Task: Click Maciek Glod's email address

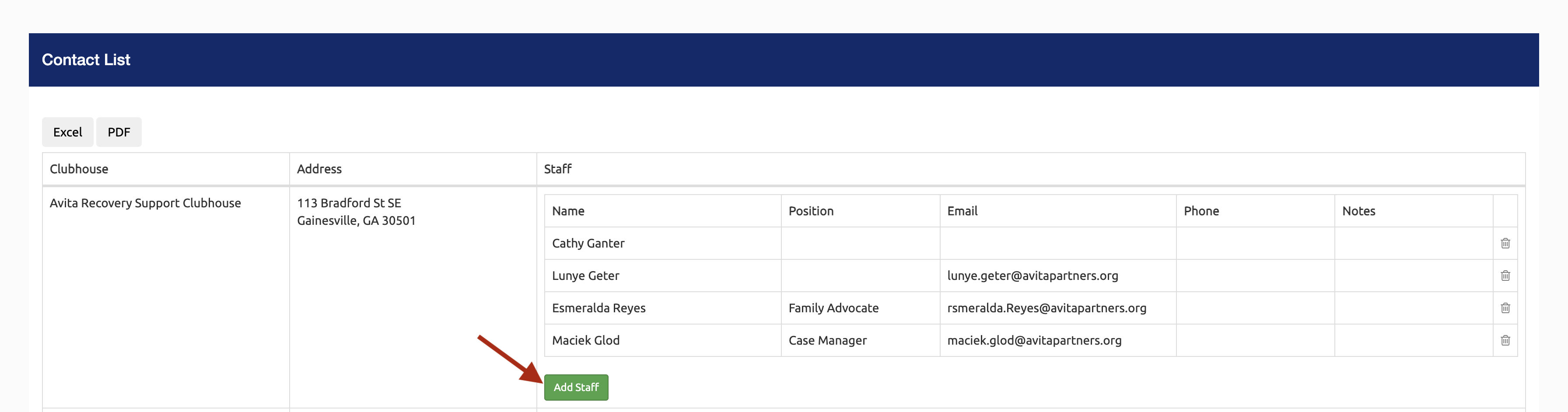Action: 1034,340
